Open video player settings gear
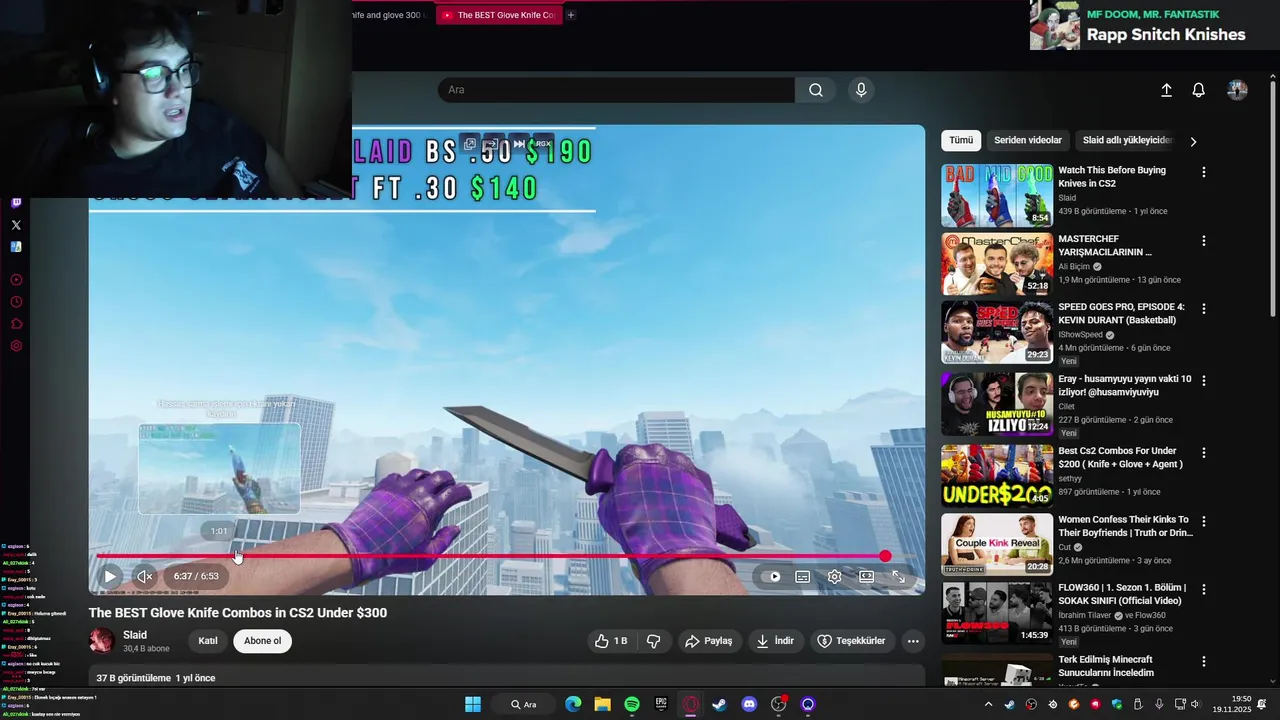This screenshot has width=1280, height=720. (834, 576)
